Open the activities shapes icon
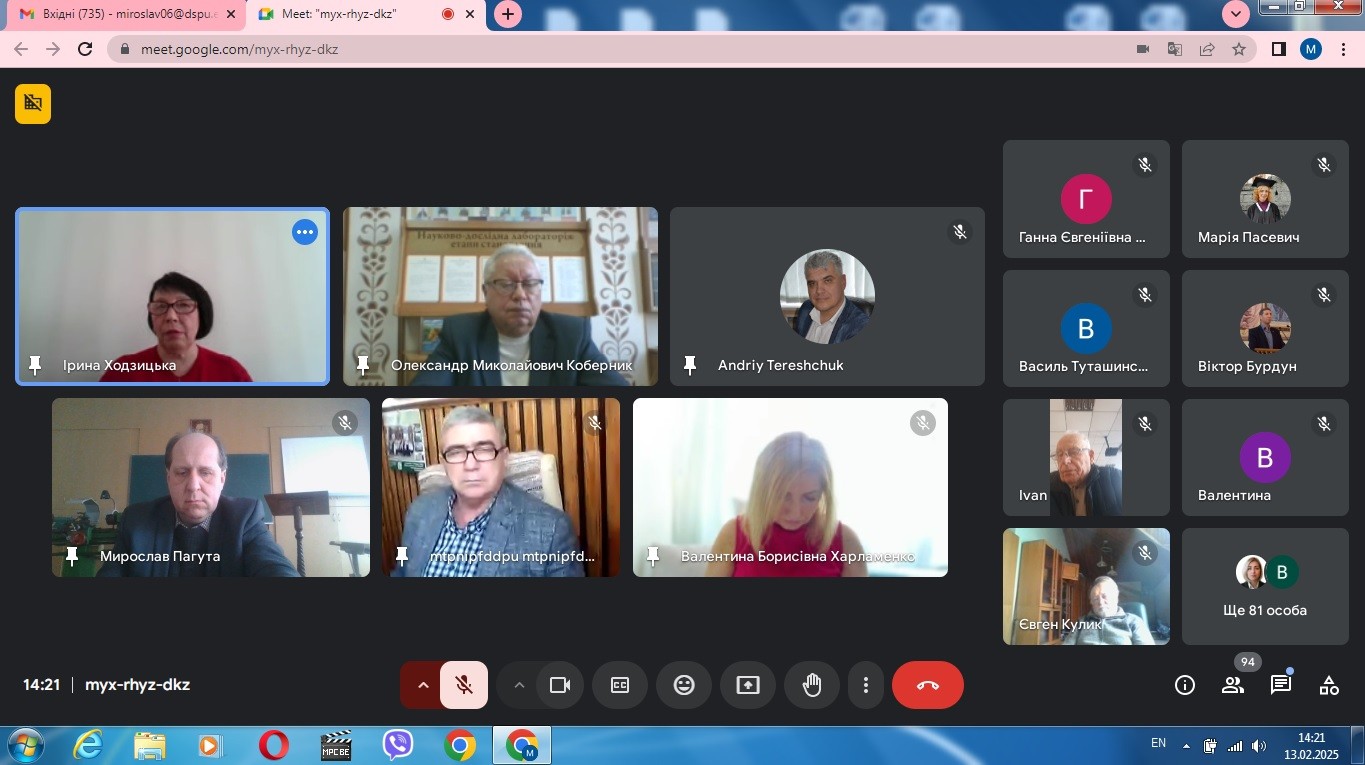 tap(1328, 685)
